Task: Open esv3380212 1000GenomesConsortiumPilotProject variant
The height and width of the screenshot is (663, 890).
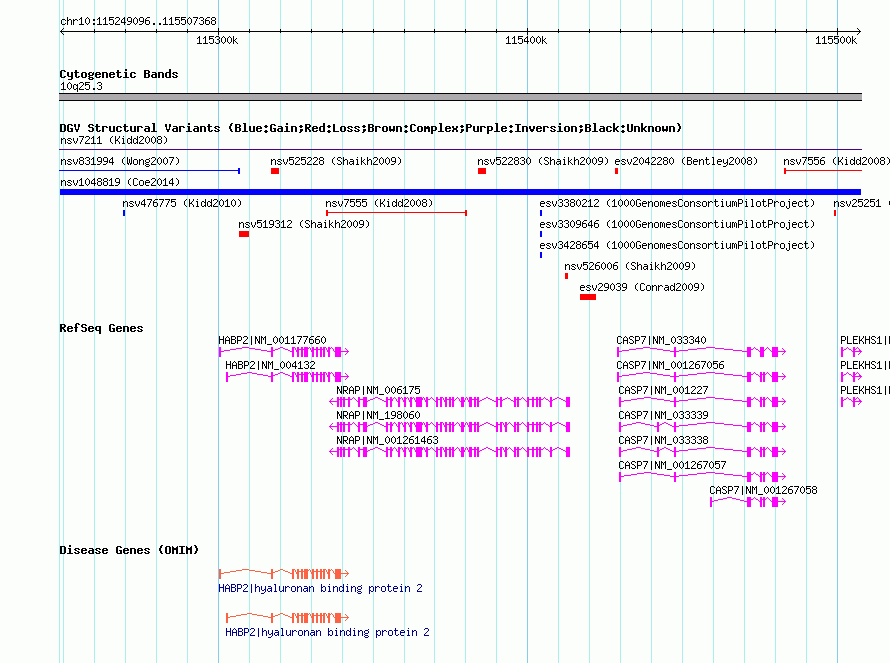Action: click(x=677, y=203)
